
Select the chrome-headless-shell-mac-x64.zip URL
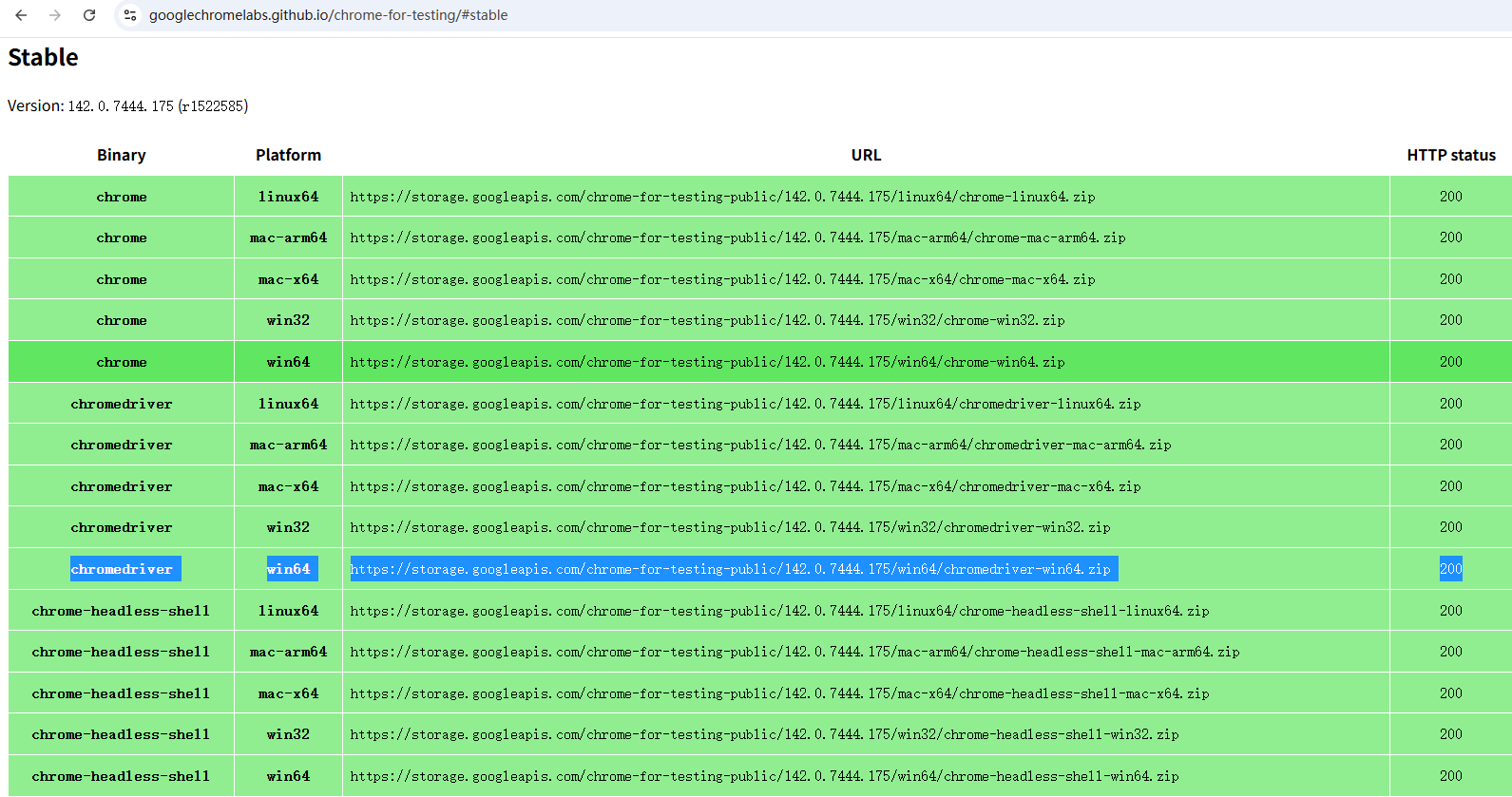779,693
